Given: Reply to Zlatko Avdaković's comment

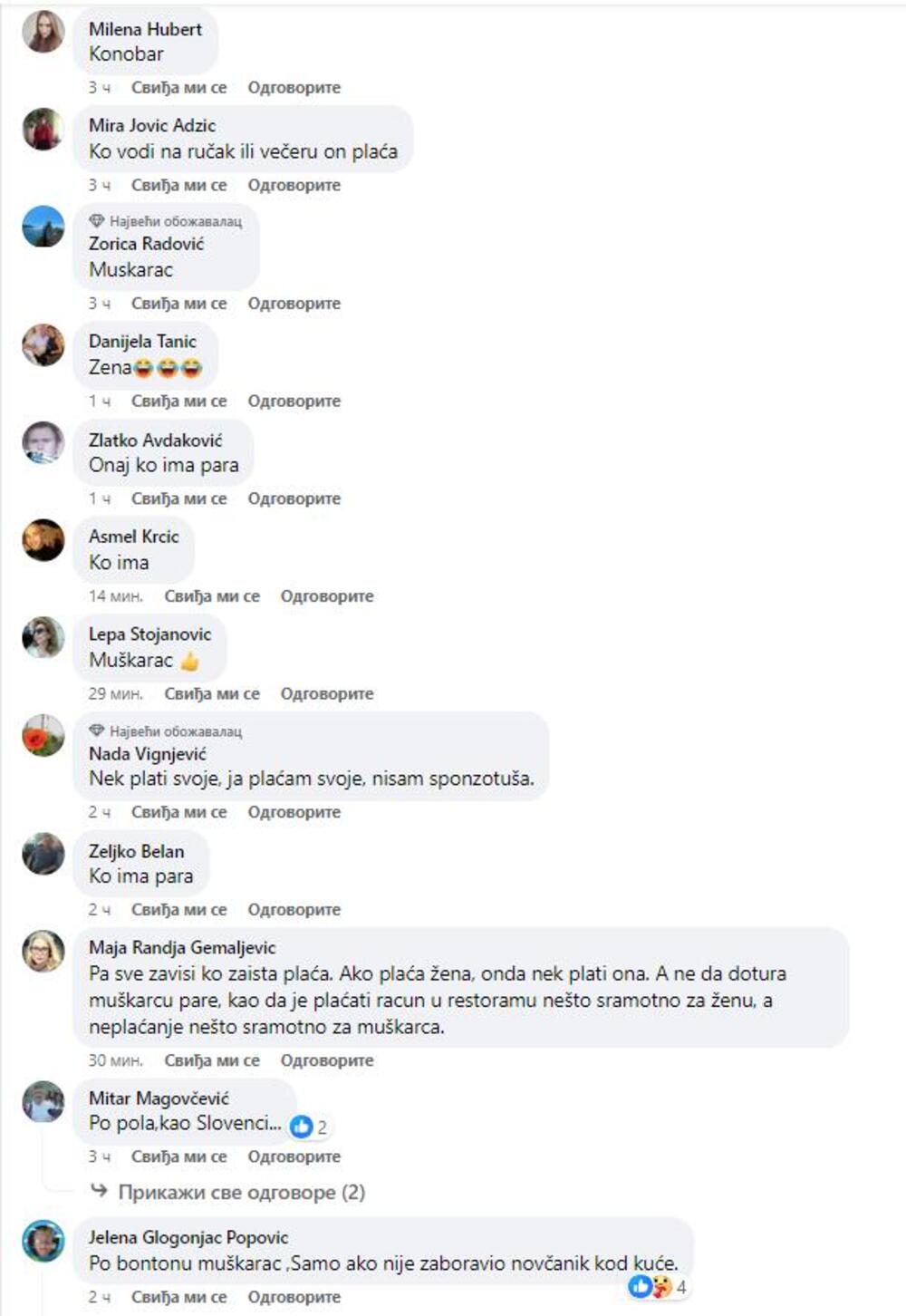Looking at the screenshot, I should tap(294, 498).
